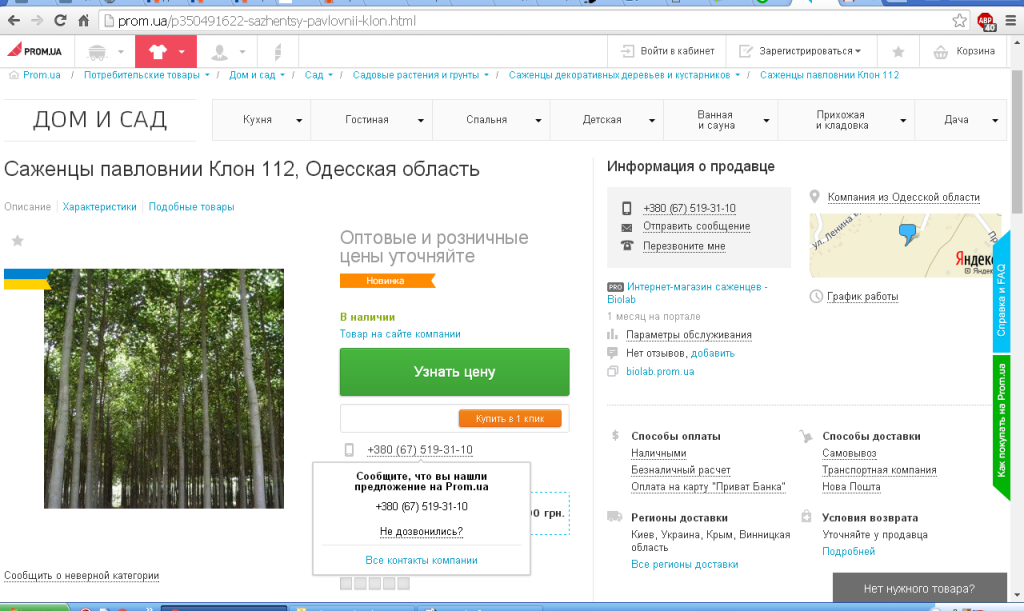Click the green Узнать цену button
Screen dimensions: 1024x611
coord(455,372)
